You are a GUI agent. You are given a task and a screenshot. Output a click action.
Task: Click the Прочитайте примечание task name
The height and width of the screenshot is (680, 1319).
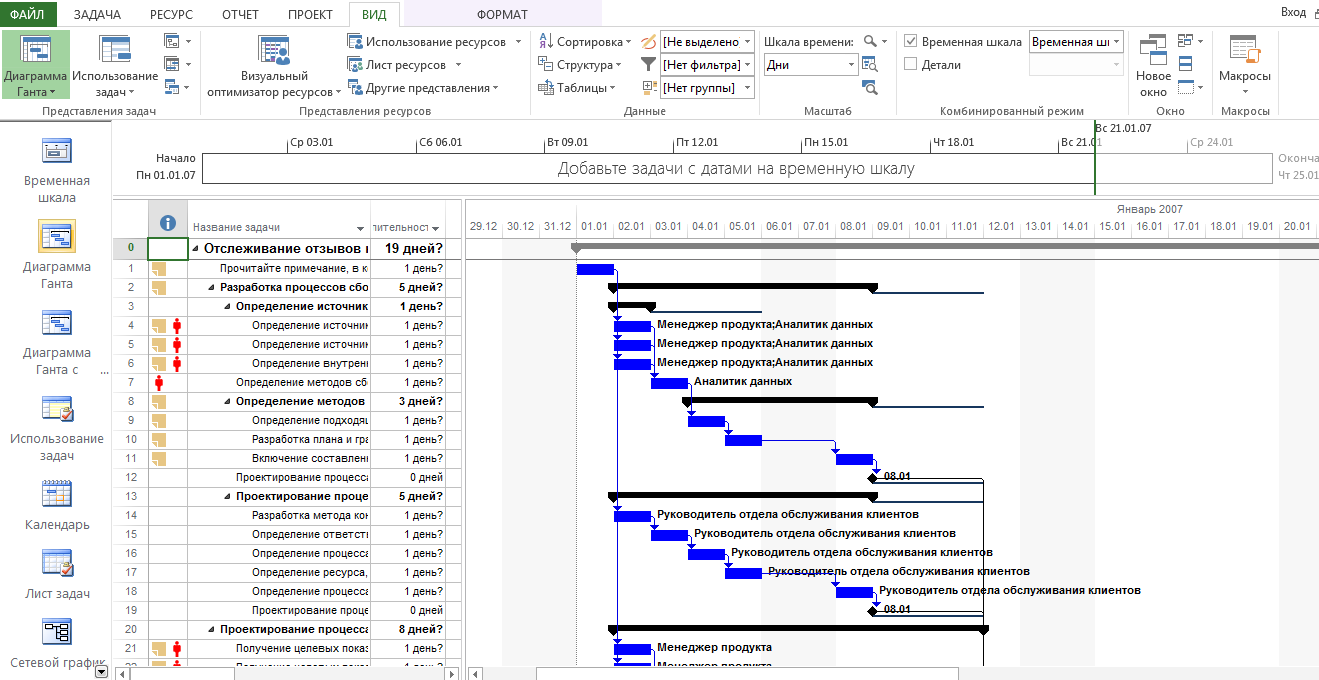coord(293,268)
